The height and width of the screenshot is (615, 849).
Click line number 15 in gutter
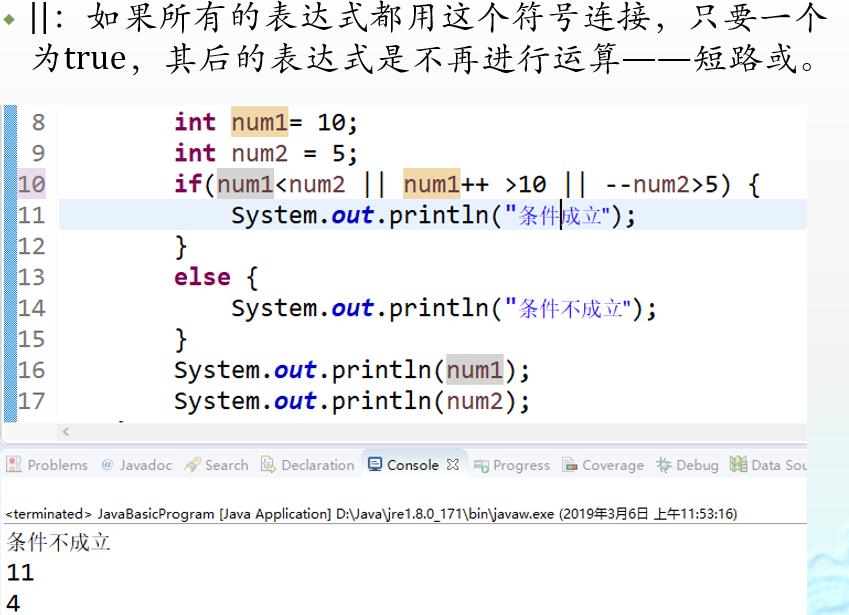coord(31,339)
